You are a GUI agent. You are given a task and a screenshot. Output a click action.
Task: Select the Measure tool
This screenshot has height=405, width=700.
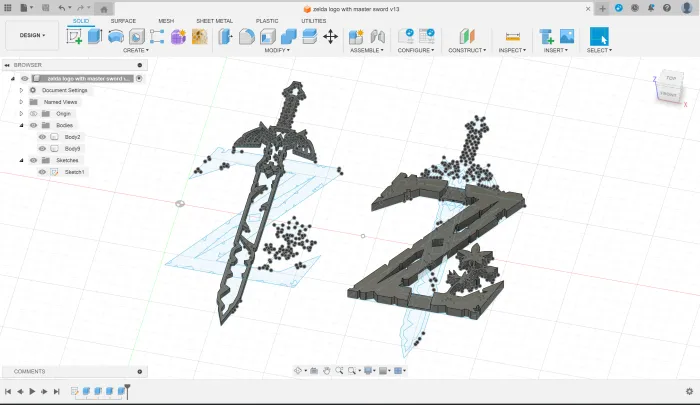pos(512,37)
